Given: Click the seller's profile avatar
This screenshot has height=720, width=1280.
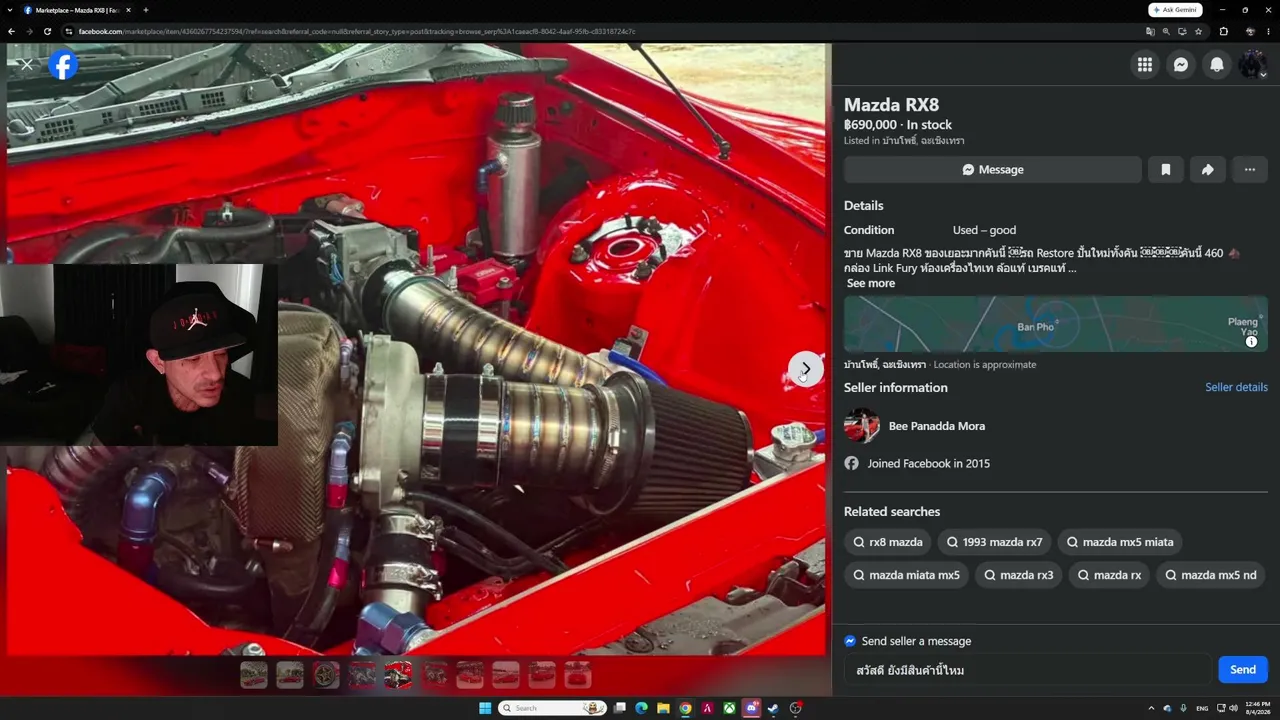Looking at the screenshot, I should (861, 426).
